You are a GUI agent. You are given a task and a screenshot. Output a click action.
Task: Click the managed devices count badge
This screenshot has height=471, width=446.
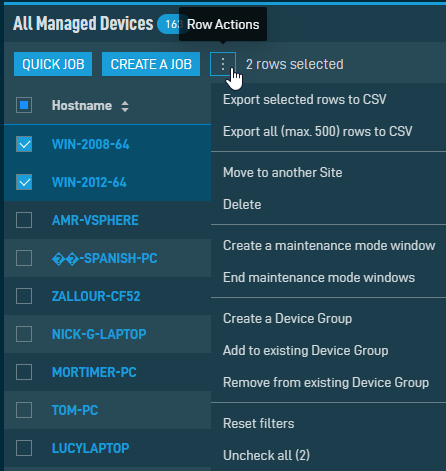coord(169,24)
